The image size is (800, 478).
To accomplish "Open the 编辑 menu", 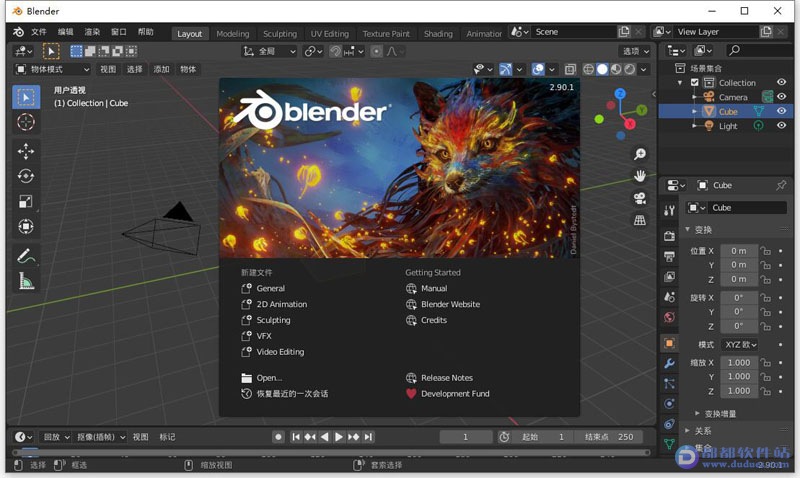I will click(65, 32).
